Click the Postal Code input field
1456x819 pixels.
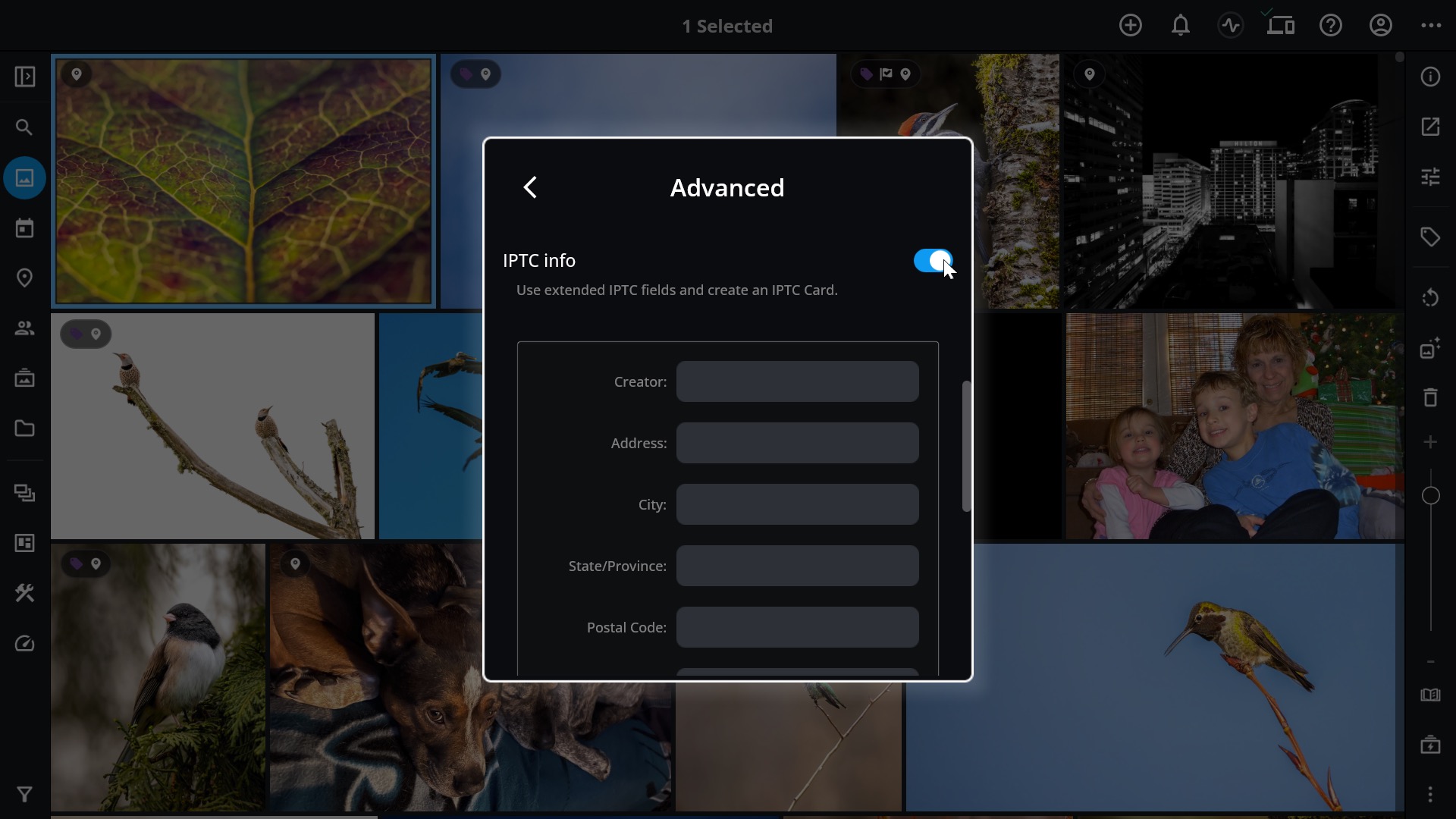click(797, 627)
